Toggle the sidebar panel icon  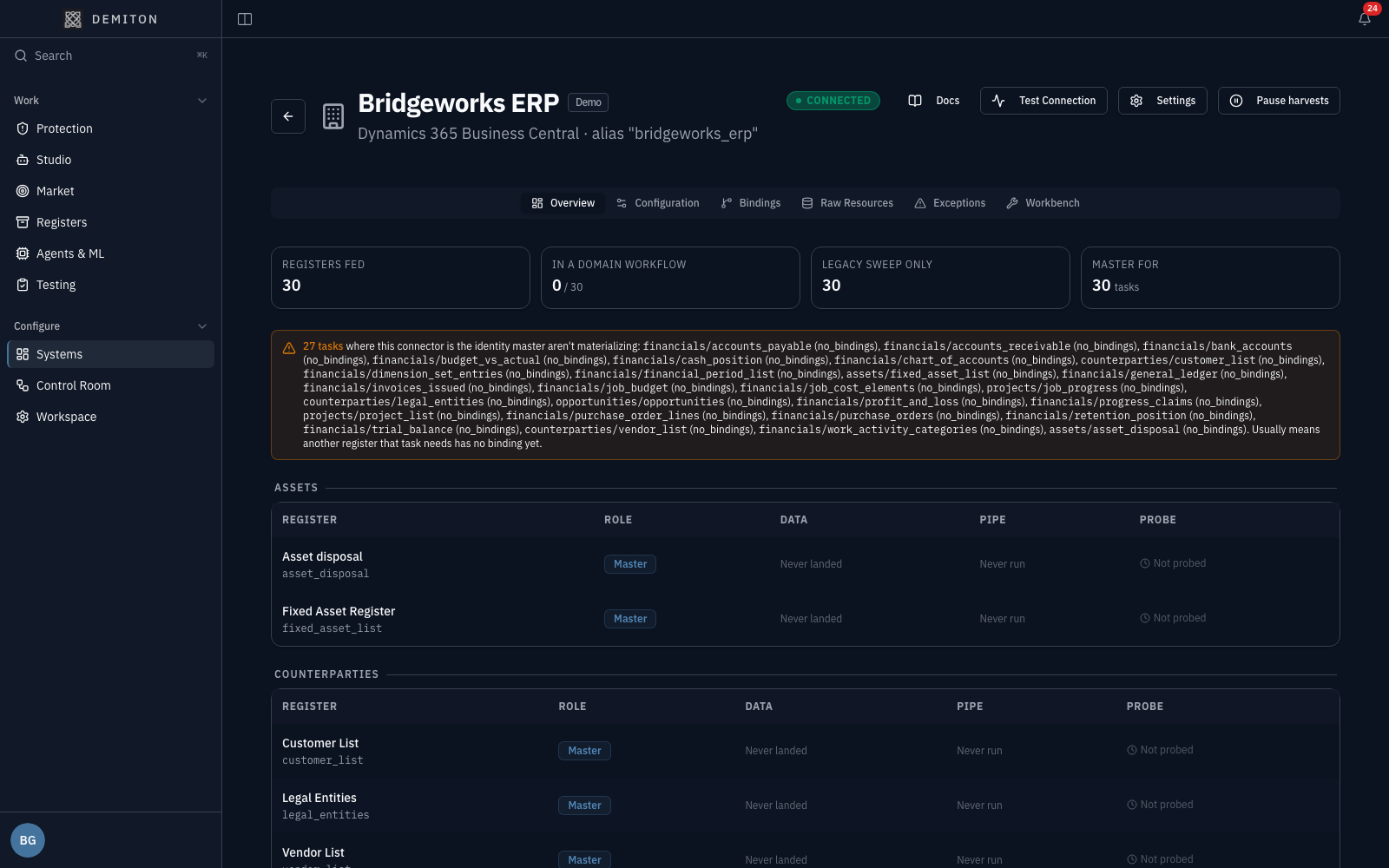pos(245,19)
